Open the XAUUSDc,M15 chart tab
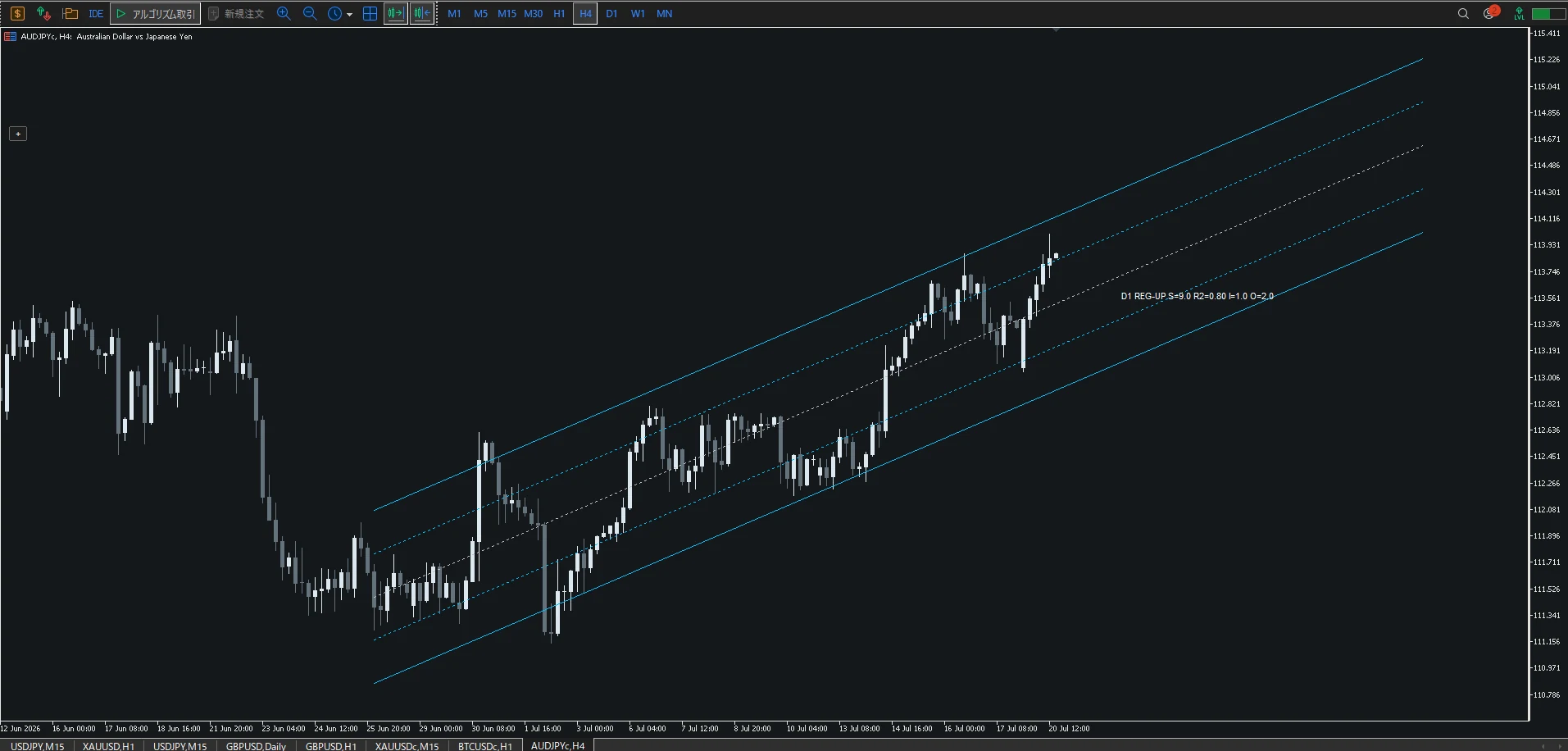This screenshot has height=751, width=1568. click(x=407, y=745)
